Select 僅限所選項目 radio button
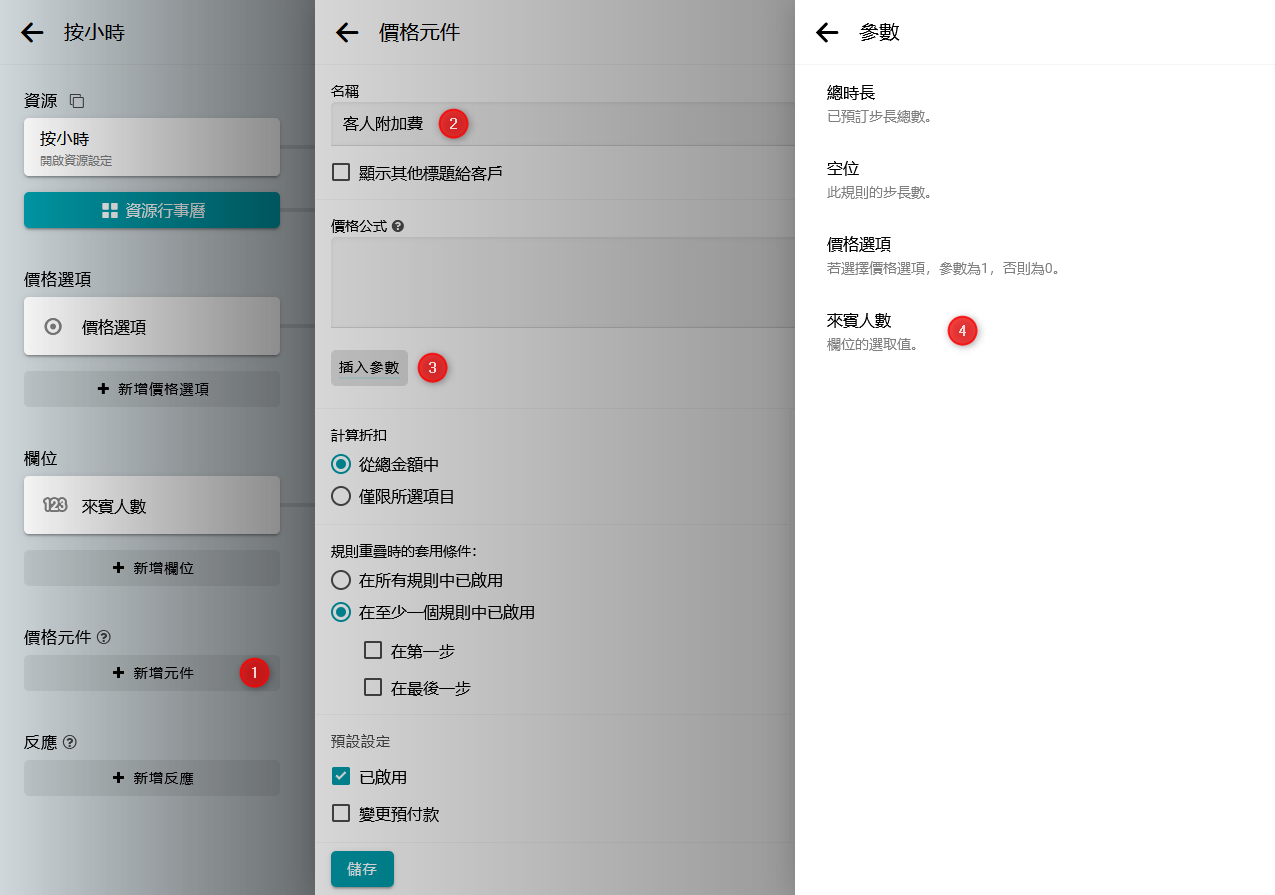1275x895 pixels. click(341, 496)
